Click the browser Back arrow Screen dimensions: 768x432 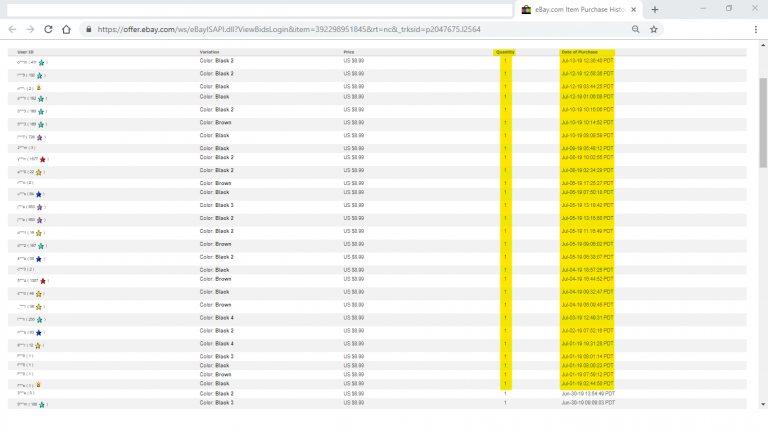(x=11, y=29)
